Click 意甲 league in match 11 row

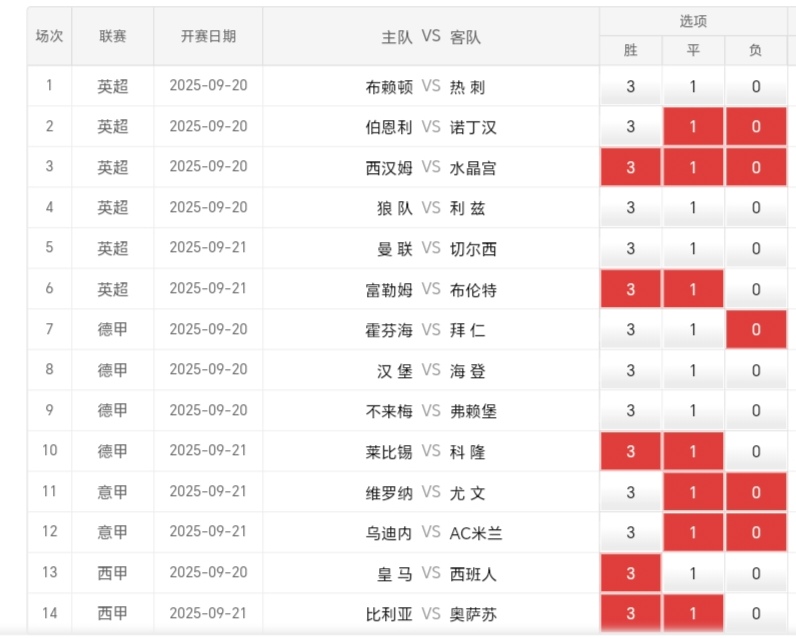[113, 491]
